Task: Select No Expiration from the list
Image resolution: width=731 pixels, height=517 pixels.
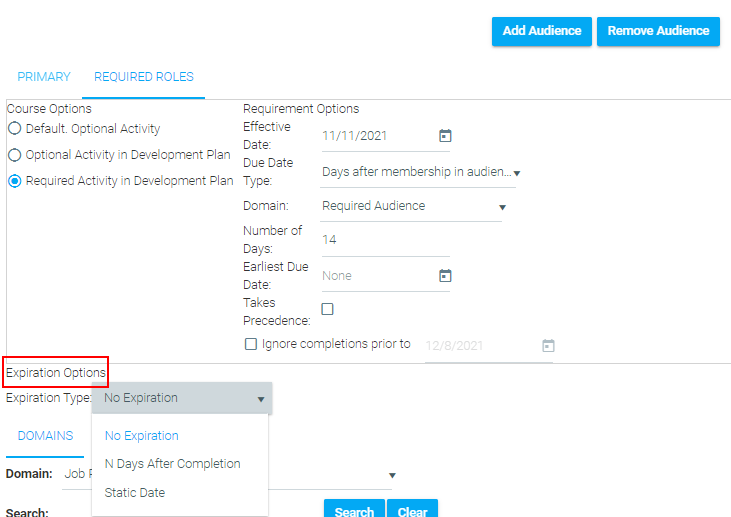Action: point(141,435)
